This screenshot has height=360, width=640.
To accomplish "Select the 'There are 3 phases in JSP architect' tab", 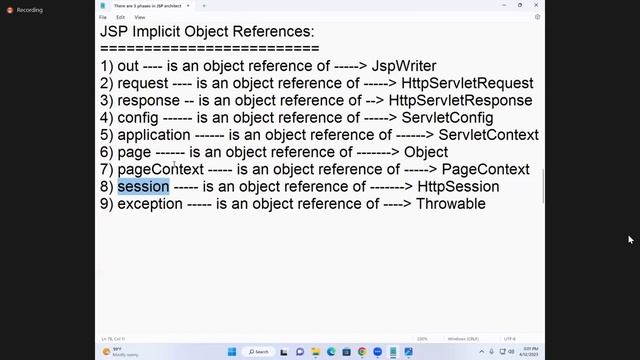I will (x=147, y=6).
